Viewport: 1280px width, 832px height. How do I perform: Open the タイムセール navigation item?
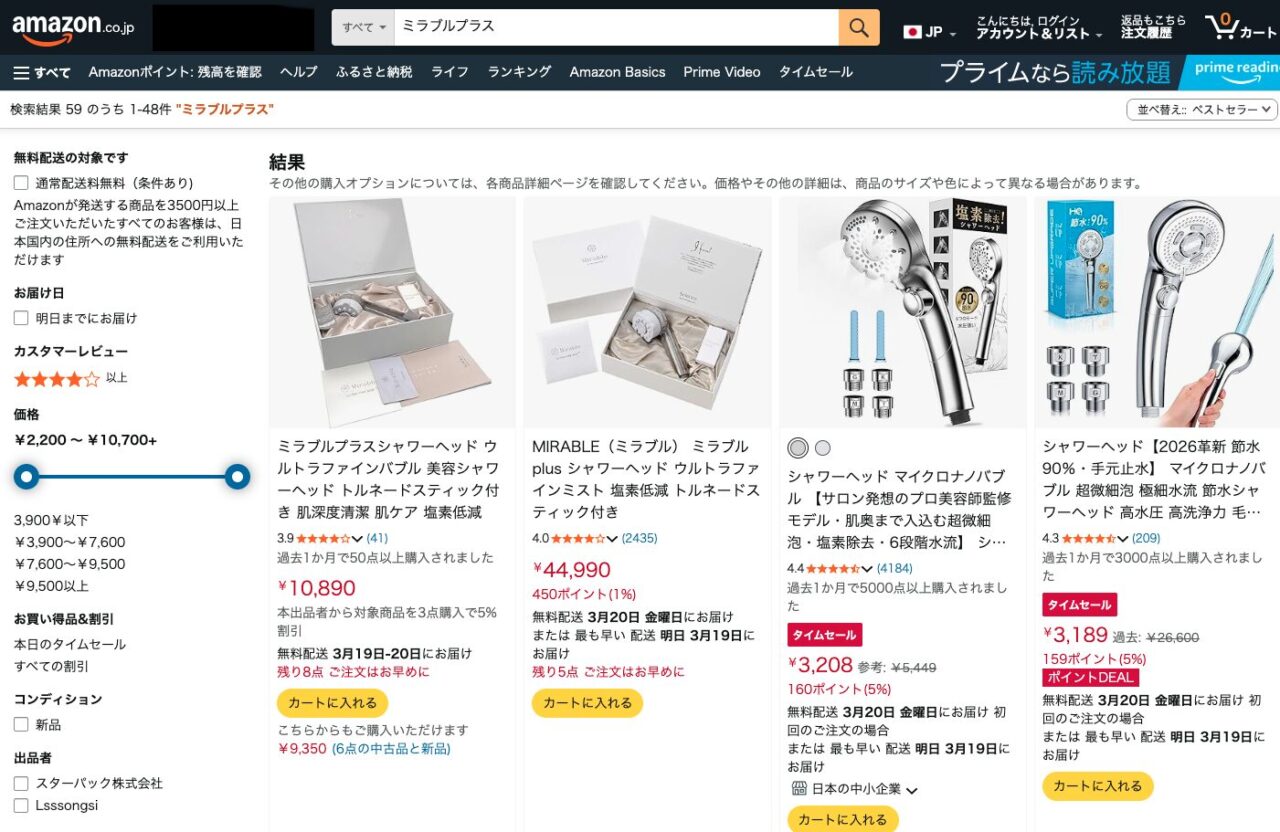[x=816, y=72]
